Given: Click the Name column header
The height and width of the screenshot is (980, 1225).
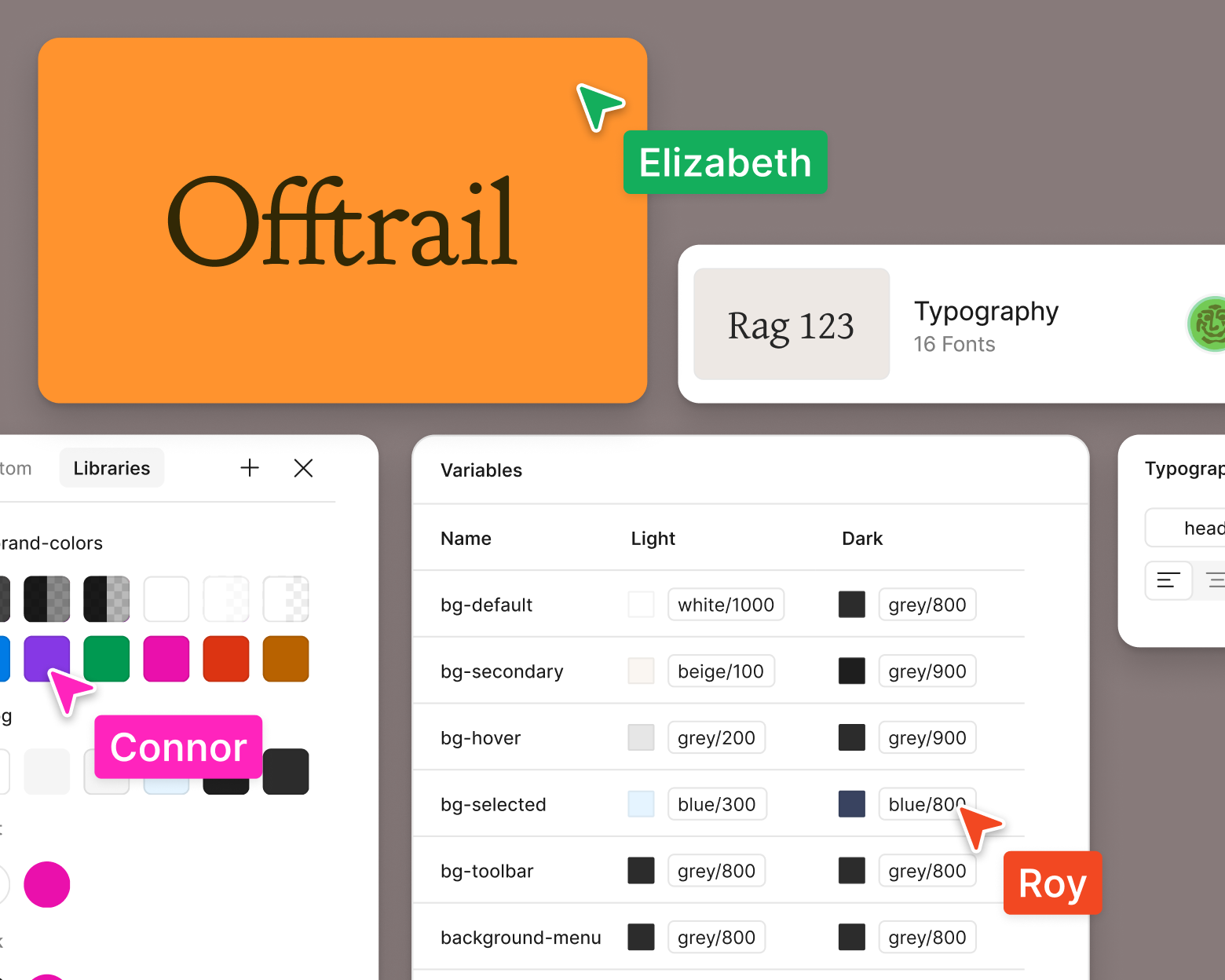Looking at the screenshot, I should [466, 539].
